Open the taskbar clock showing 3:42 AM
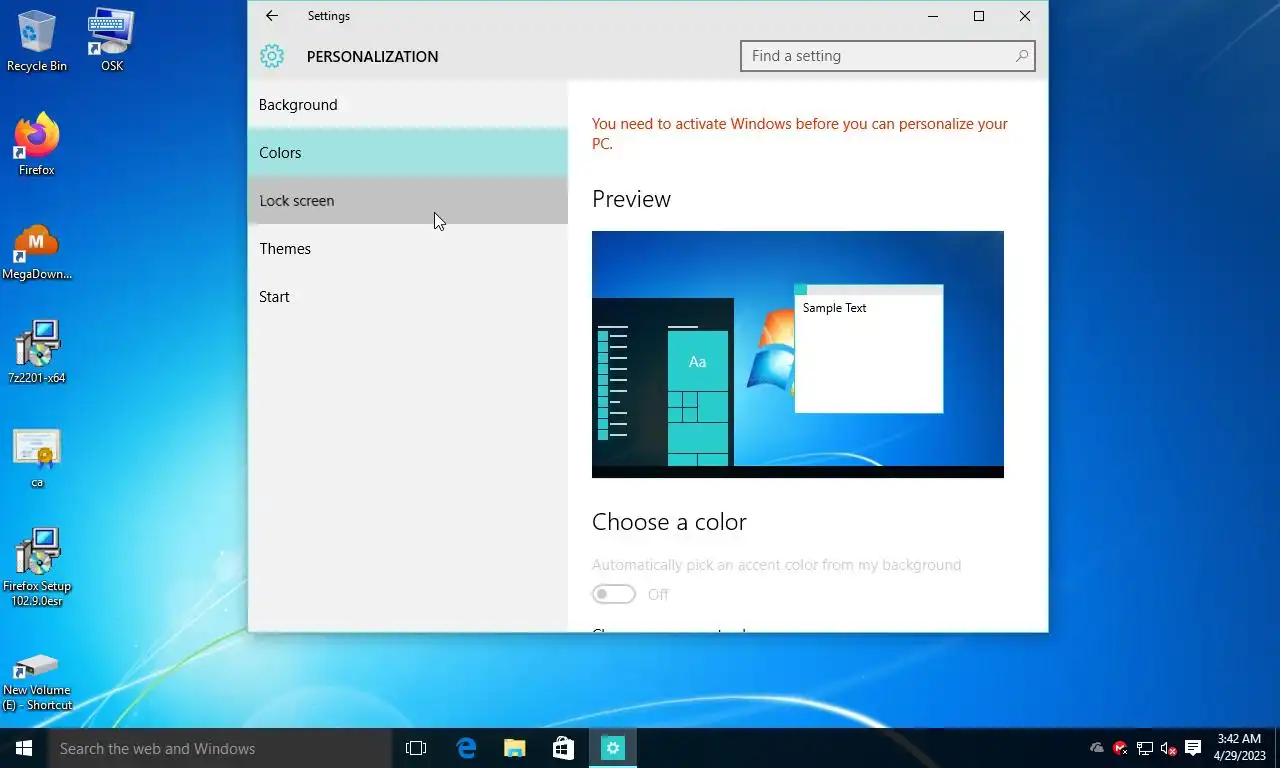 click(1240, 748)
